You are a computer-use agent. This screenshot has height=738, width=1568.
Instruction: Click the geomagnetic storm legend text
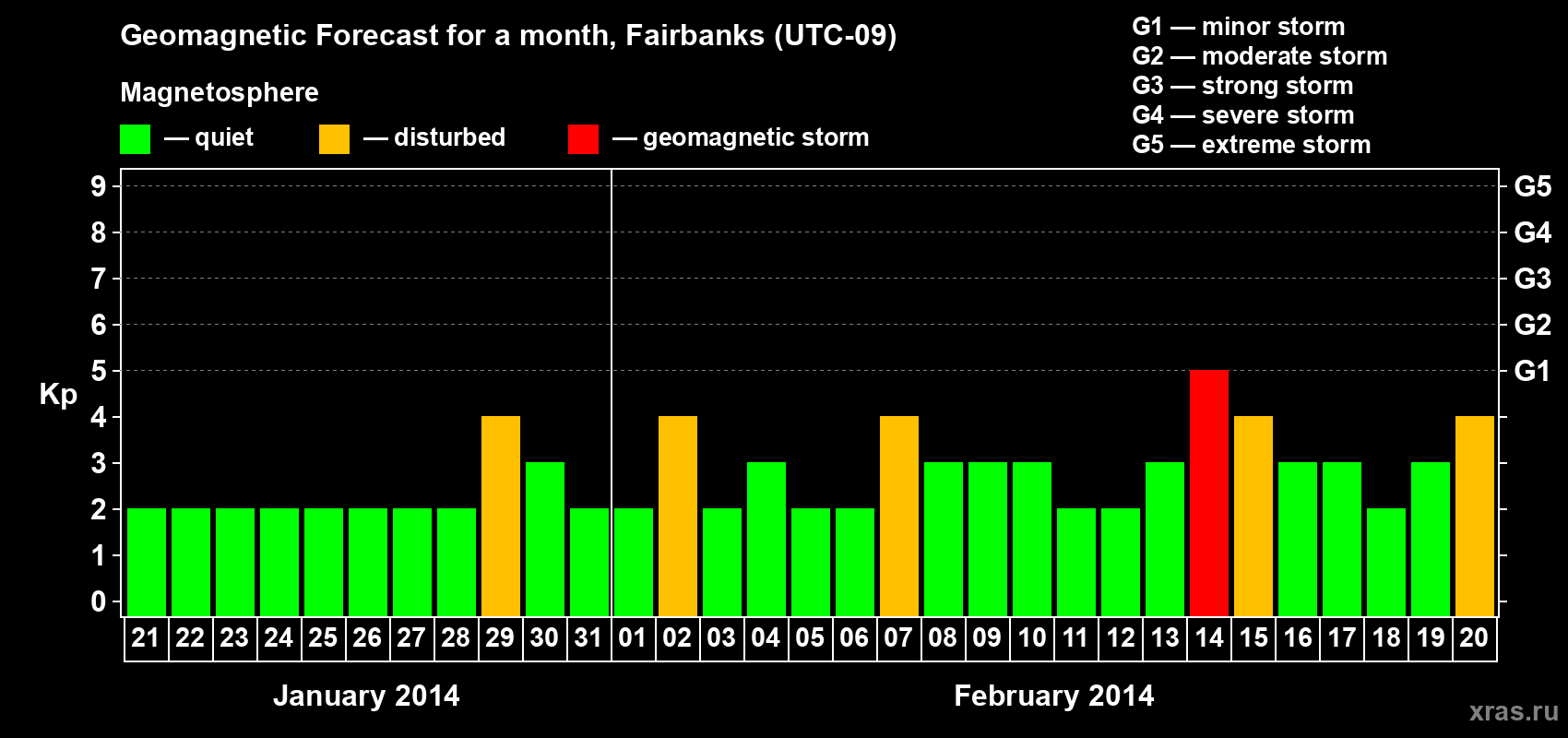756,137
